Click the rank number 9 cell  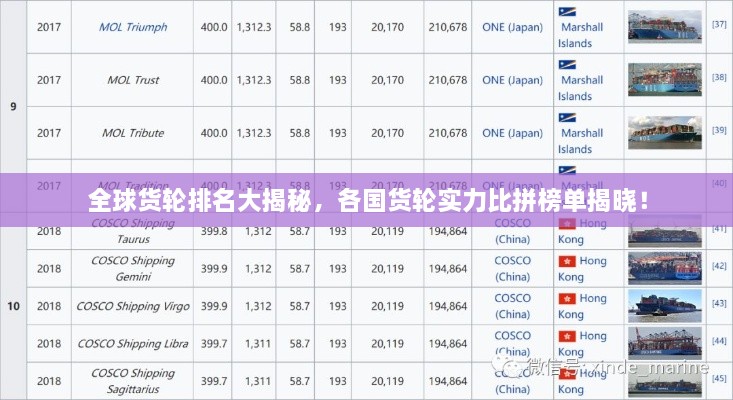coord(13,106)
